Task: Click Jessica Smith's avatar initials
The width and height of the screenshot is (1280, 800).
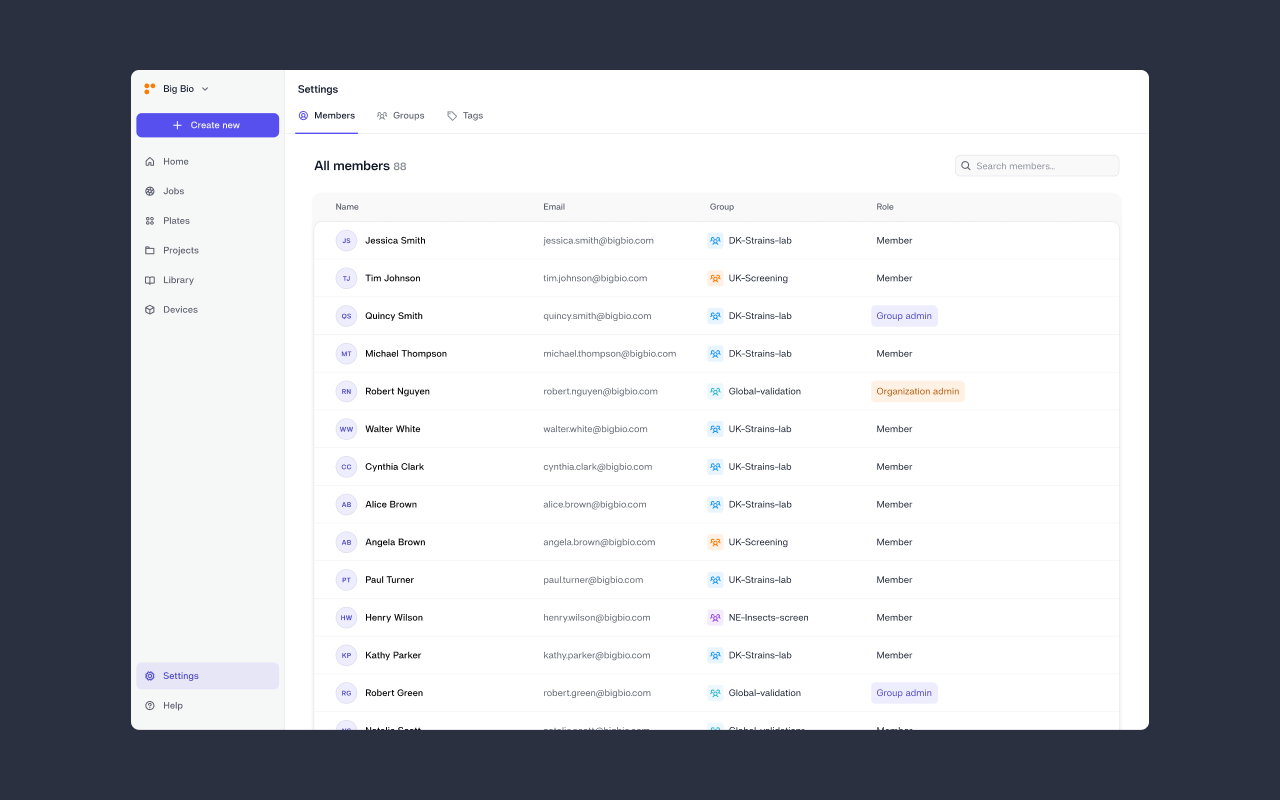Action: [346, 240]
